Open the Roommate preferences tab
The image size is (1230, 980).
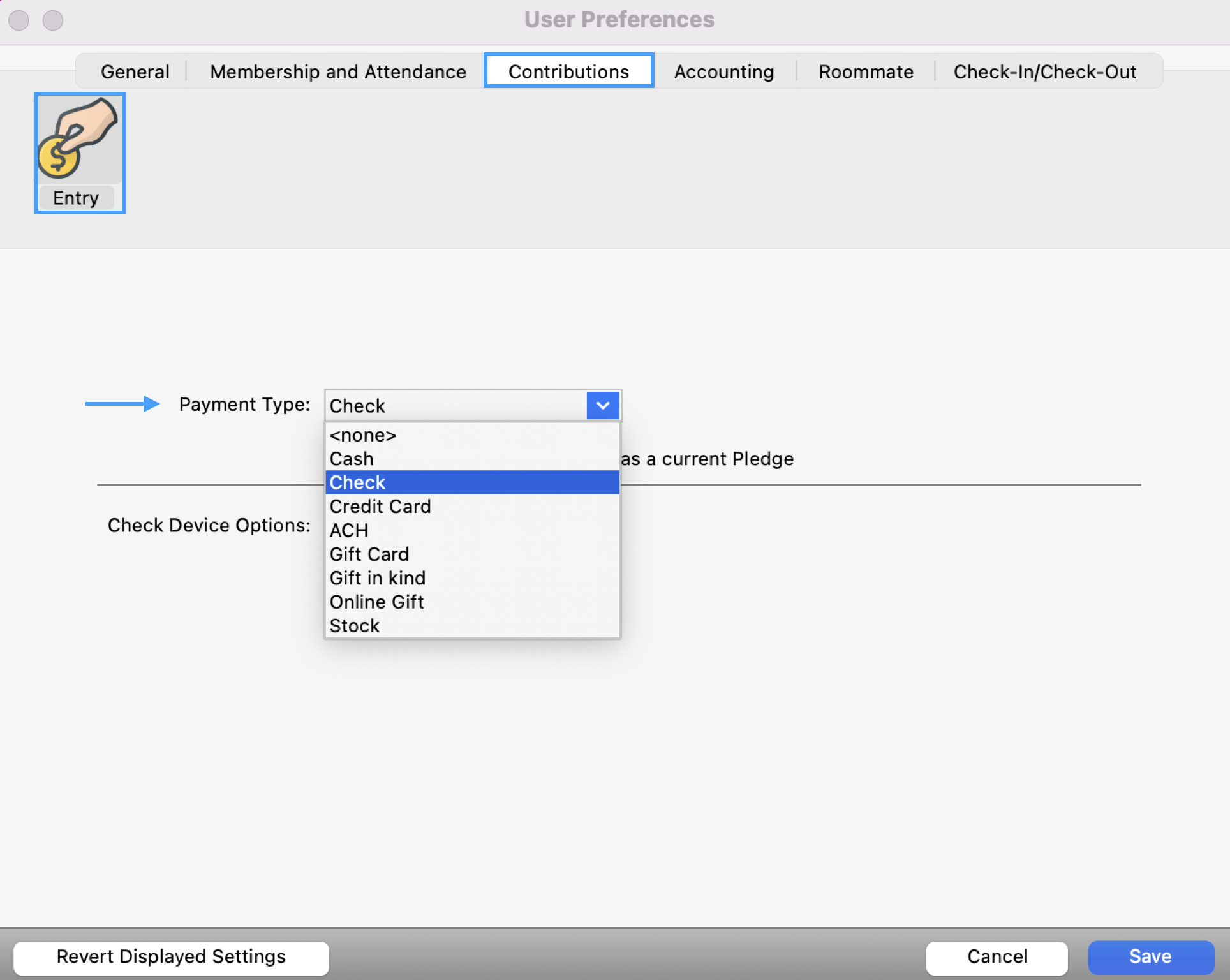[x=866, y=71]
